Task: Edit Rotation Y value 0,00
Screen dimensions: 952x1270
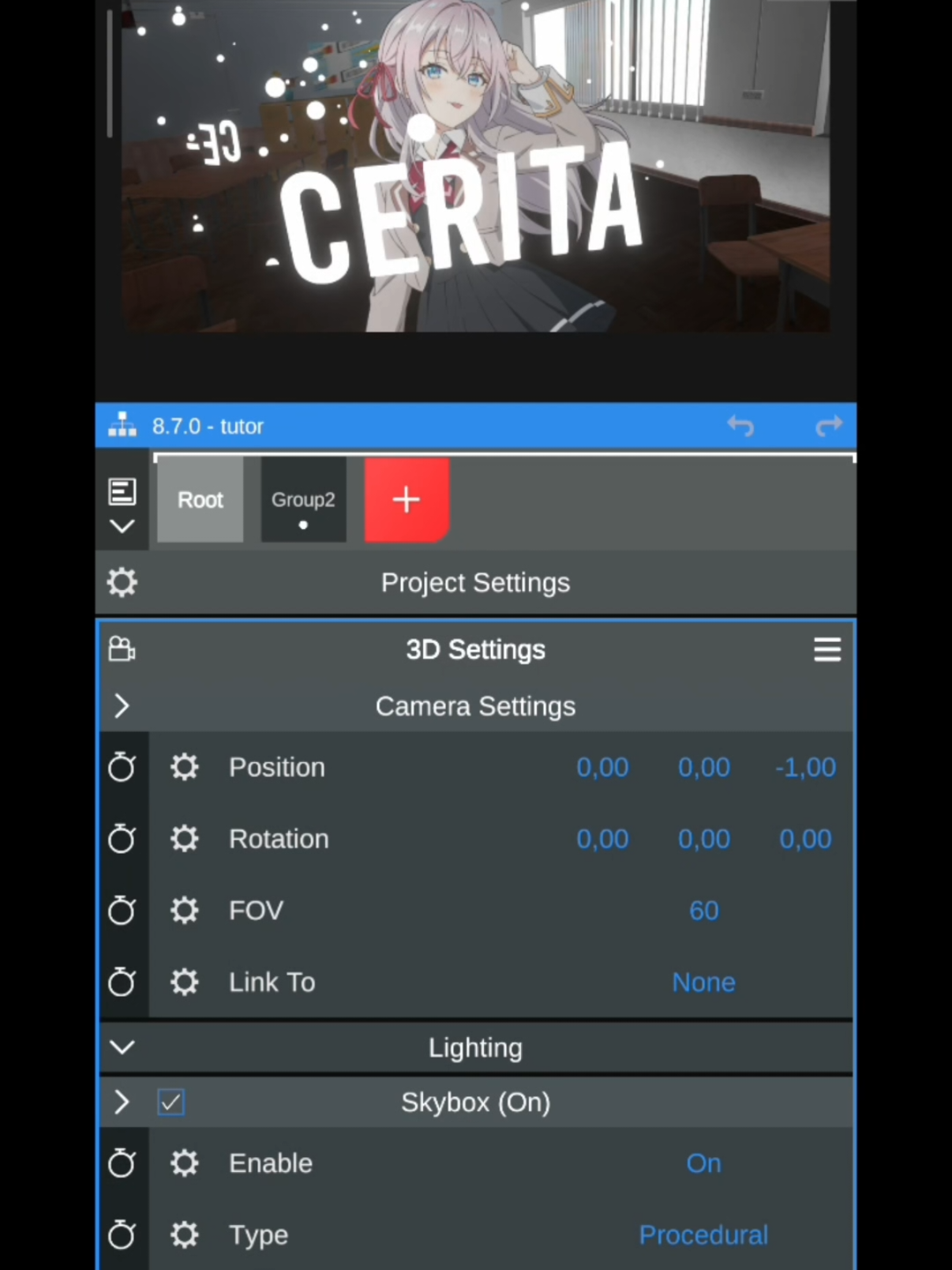Action: tap(704, 839)
